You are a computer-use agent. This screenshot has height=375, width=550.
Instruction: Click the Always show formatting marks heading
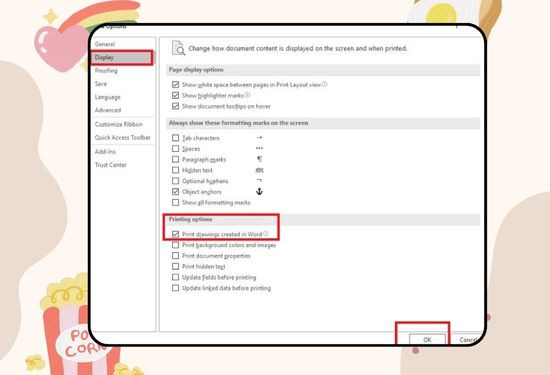click(239, 123)
